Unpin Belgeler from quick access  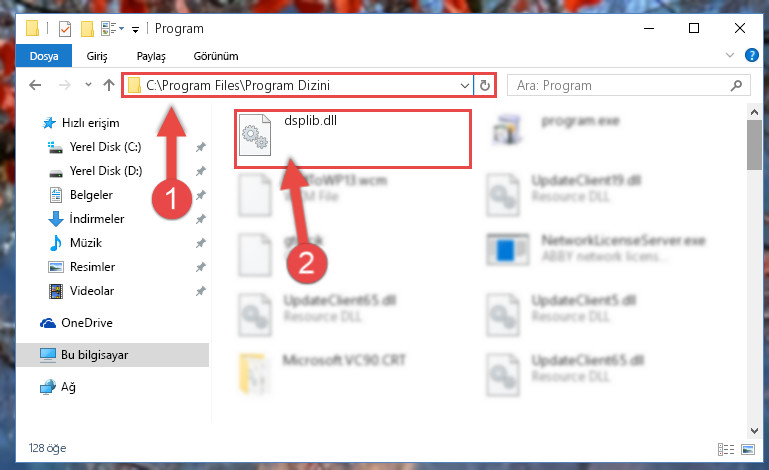coord(200,195)
